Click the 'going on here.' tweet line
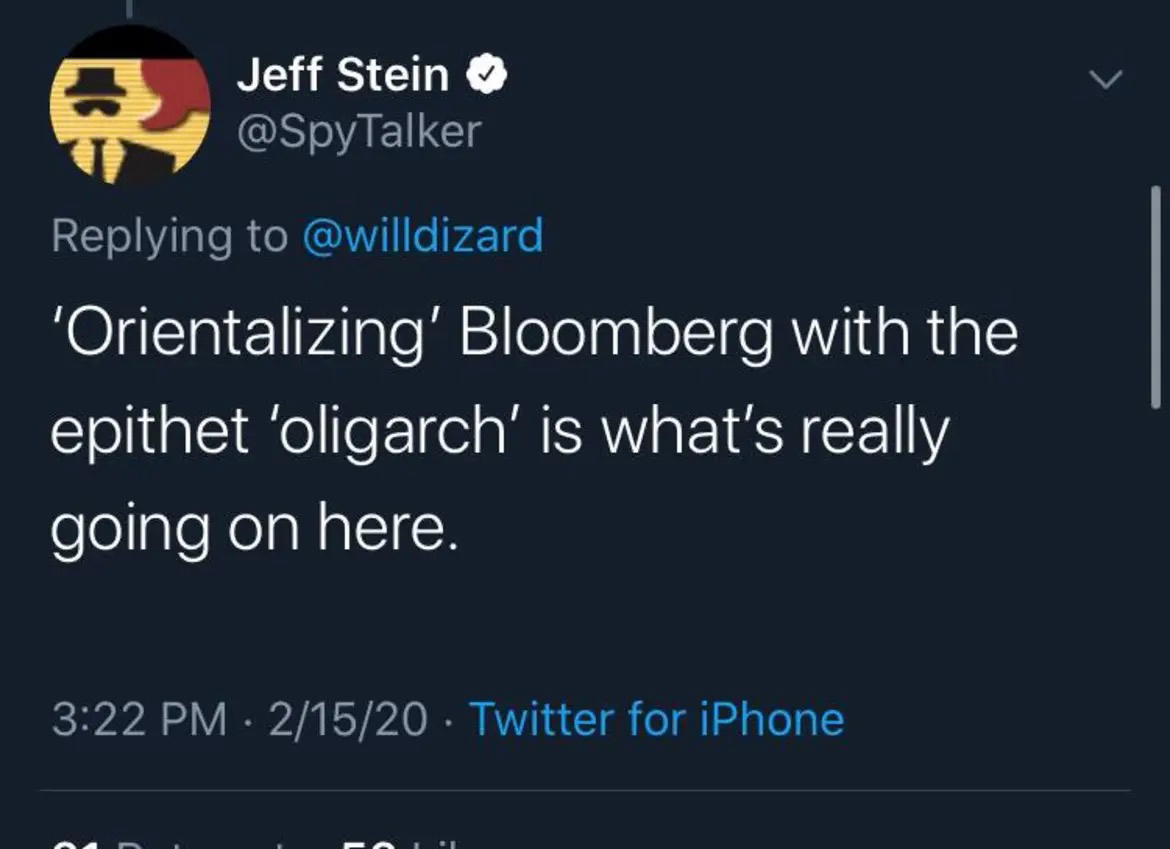This screenshot has width=1170, height=849. click(254, 529)
